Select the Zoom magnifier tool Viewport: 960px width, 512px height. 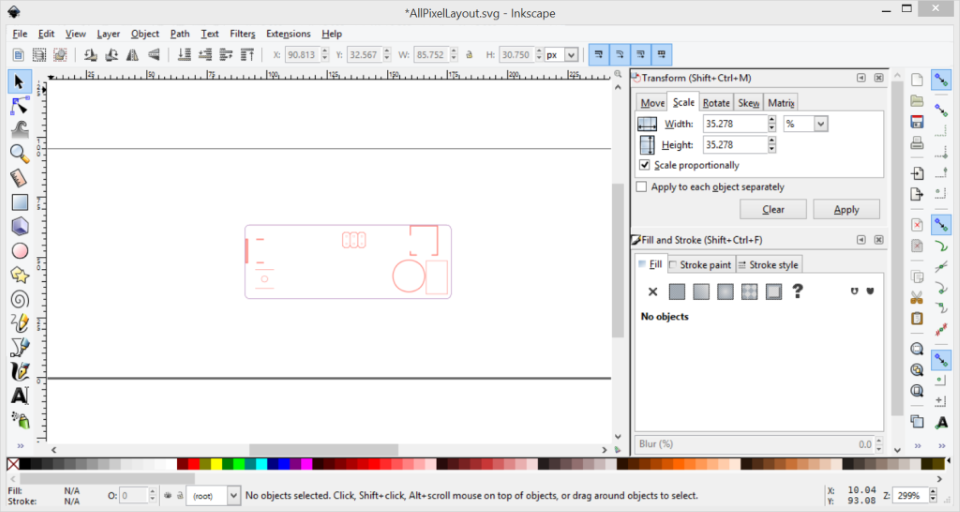coord(19,154)
